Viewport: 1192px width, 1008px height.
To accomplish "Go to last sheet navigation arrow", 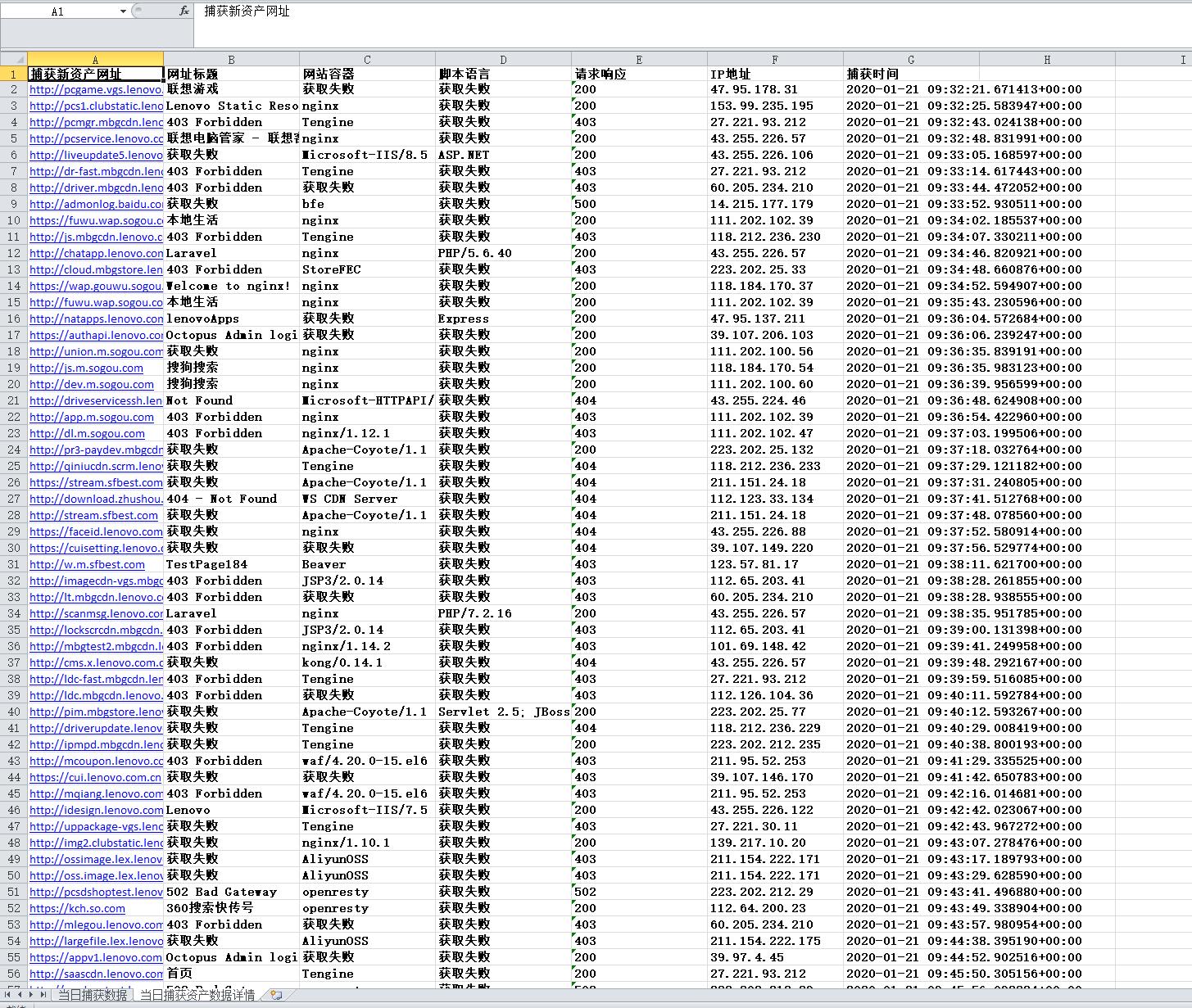I will coord(43,995).
